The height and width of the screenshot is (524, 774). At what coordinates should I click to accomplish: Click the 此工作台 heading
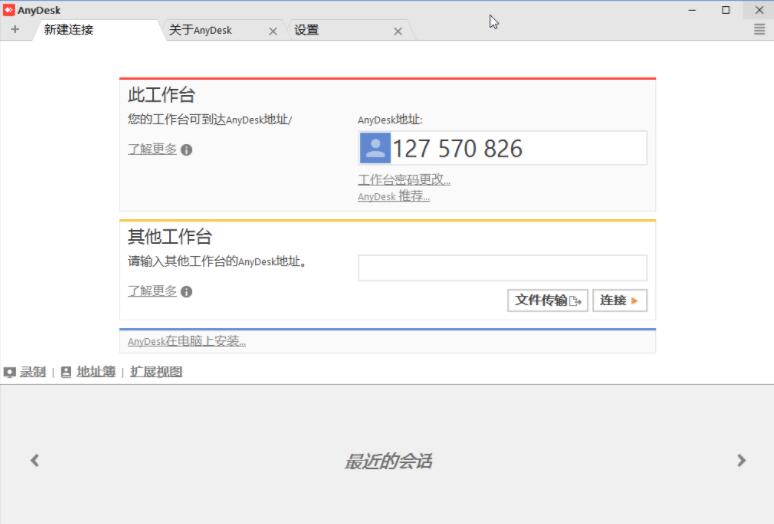[161, 95]
